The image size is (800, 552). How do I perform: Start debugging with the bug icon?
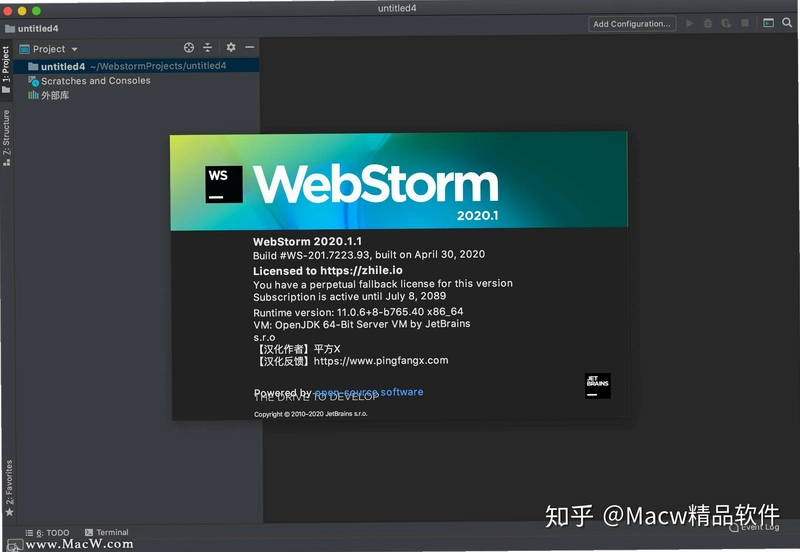tap(708, 23)
